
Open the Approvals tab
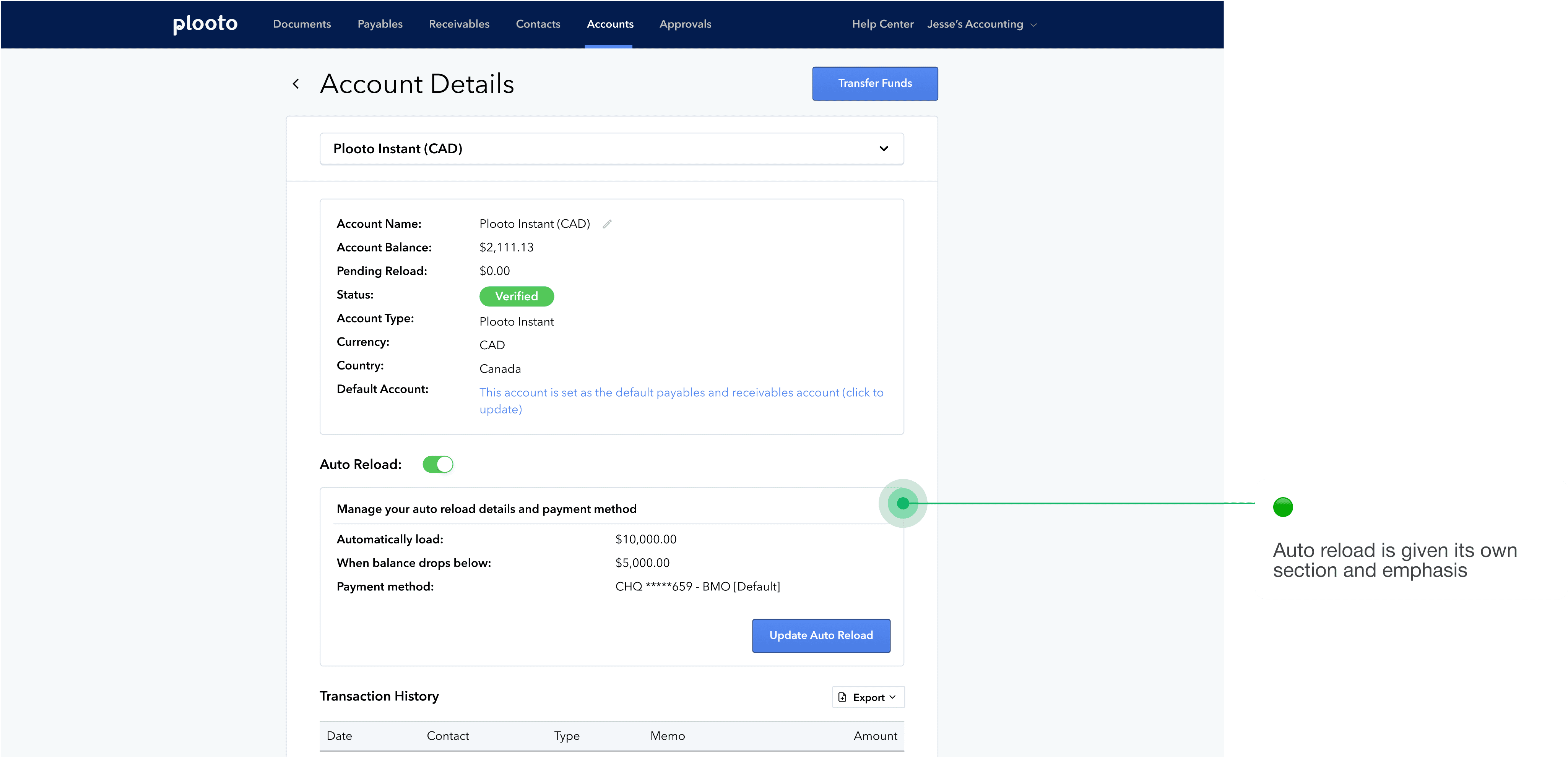pos(686,24)
